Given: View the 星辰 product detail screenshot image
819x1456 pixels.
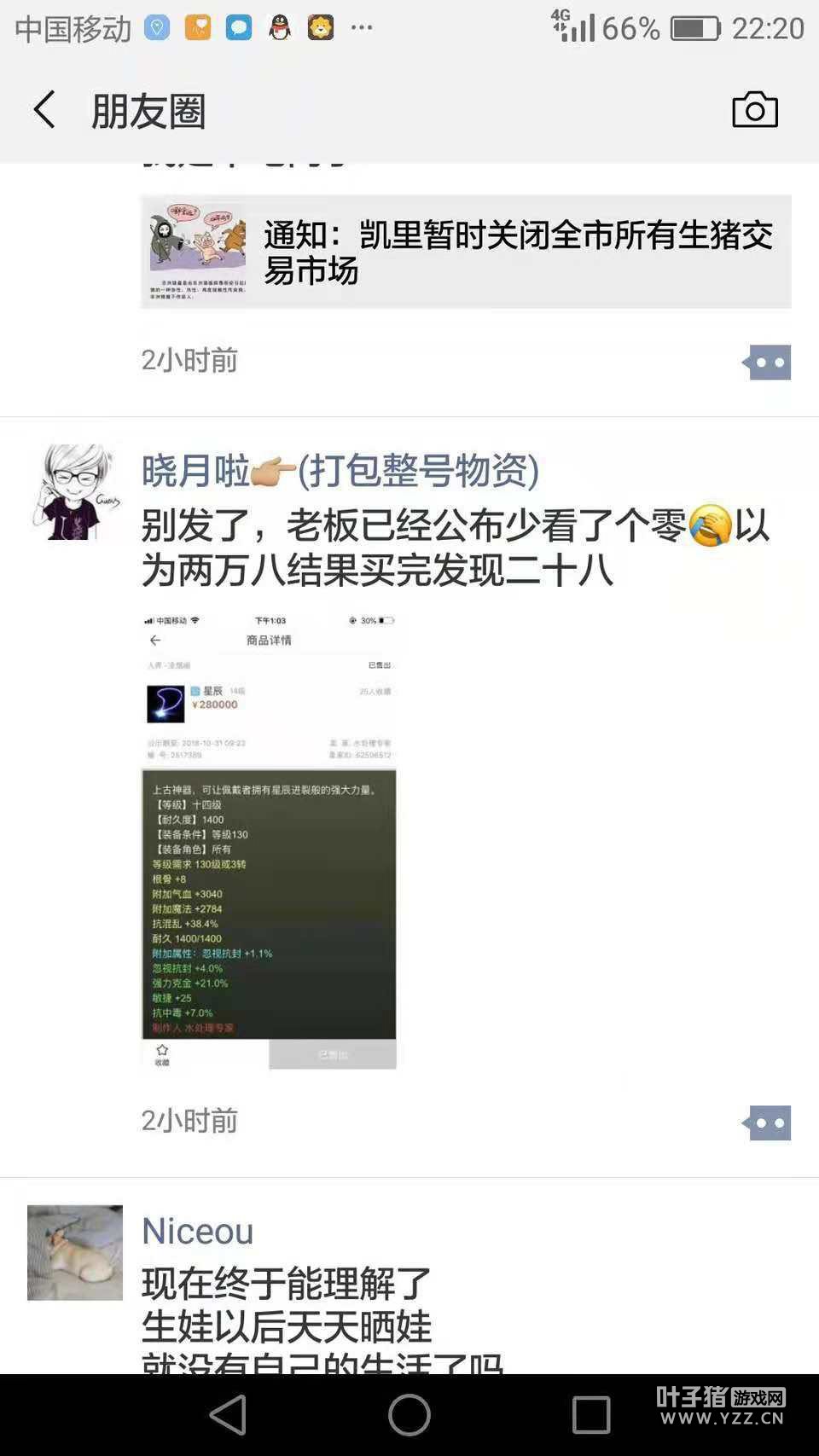Looking at the screenshot, I should point(269,840).
